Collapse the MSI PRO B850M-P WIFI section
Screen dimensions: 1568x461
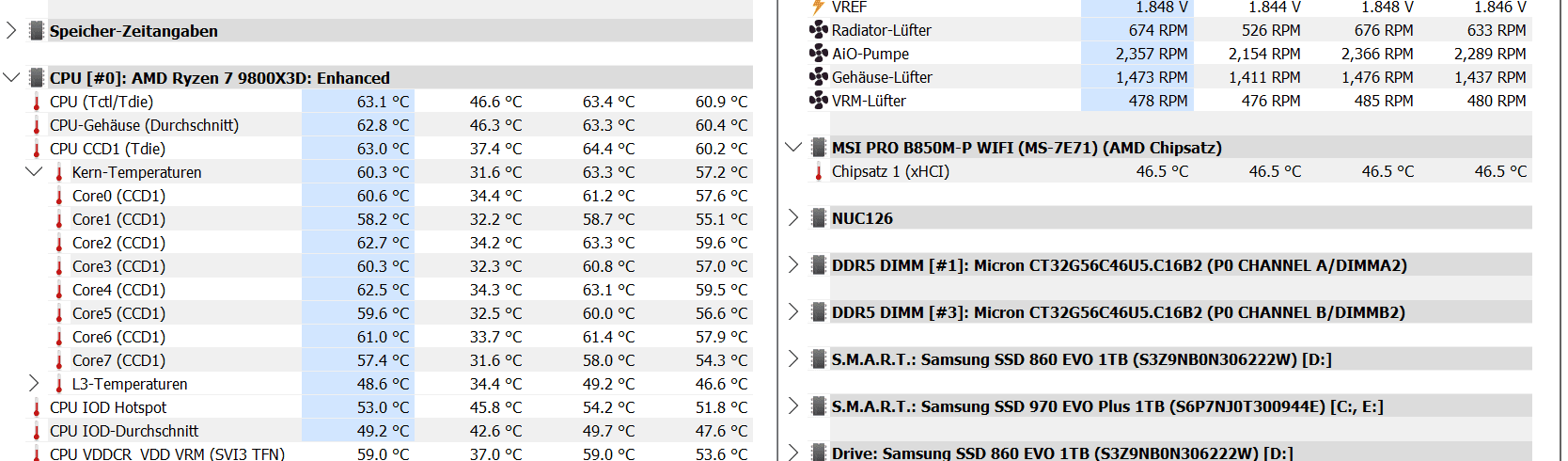click(x=793, y=147)
